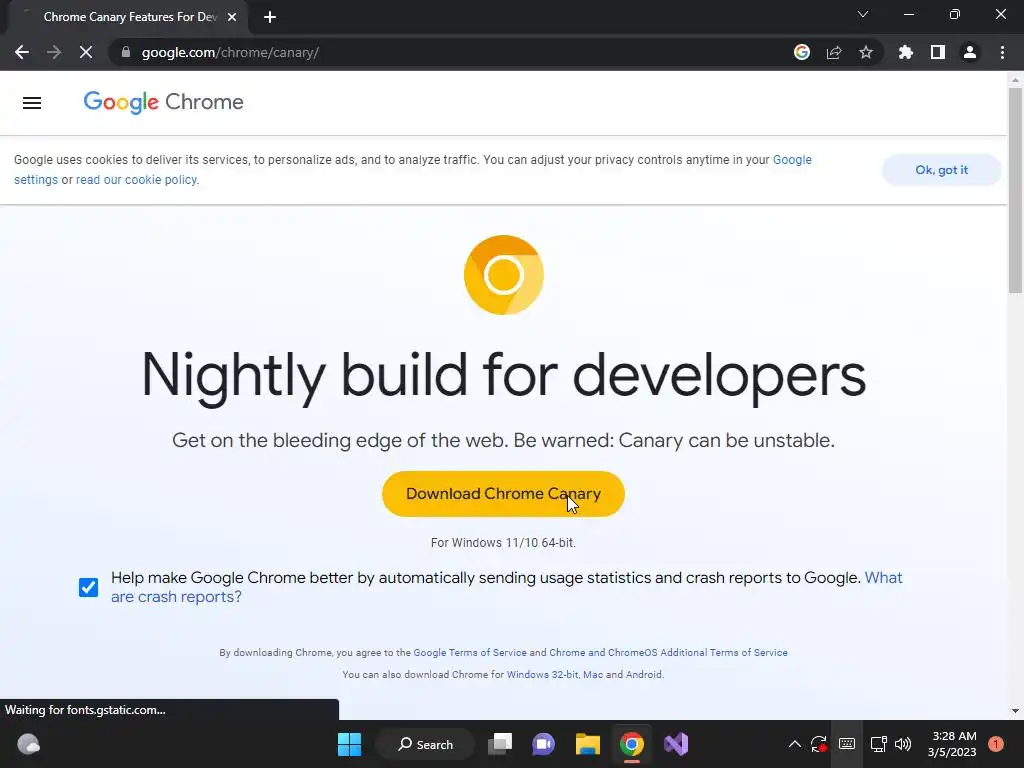The height and width of the screenshot is (768, 1024).
Task: Open a new browser tab
Action: point(270,17)
